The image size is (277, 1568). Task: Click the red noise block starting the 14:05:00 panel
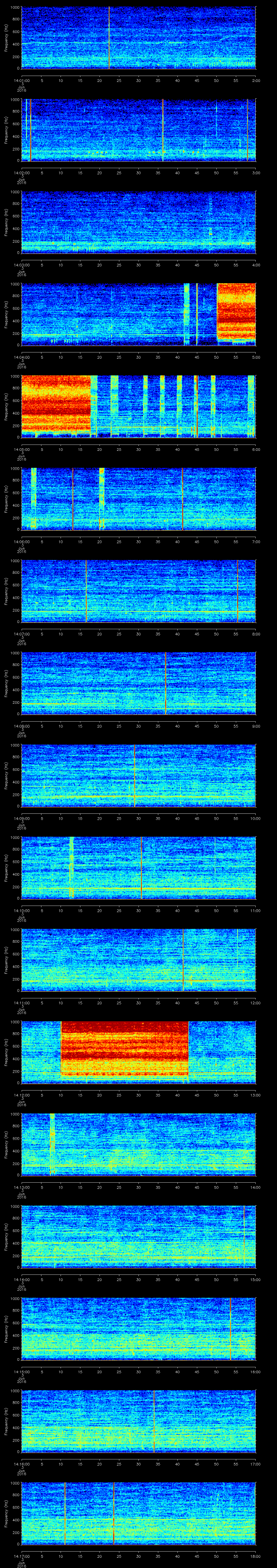click(x=56, y=405)
